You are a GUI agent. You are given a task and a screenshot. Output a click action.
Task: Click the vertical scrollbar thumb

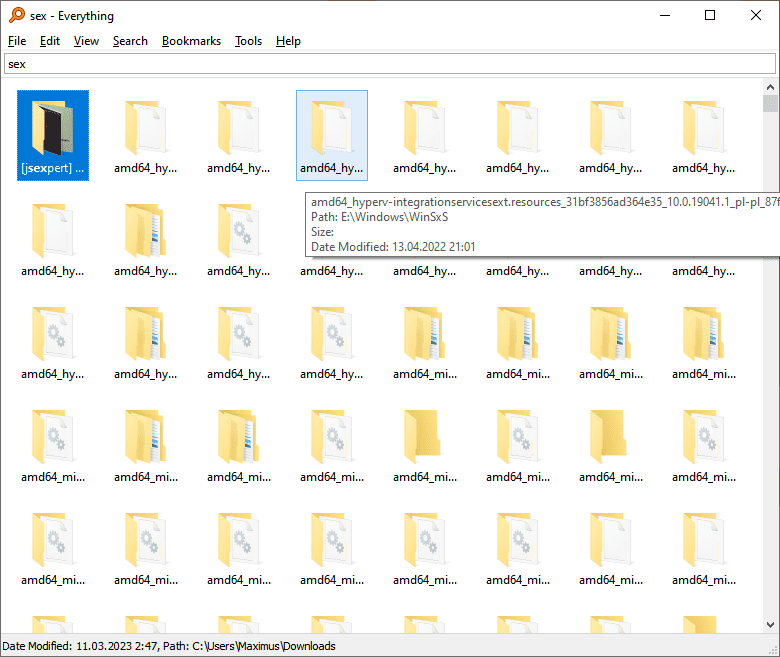pyautogui.click(x=770, y=103)
